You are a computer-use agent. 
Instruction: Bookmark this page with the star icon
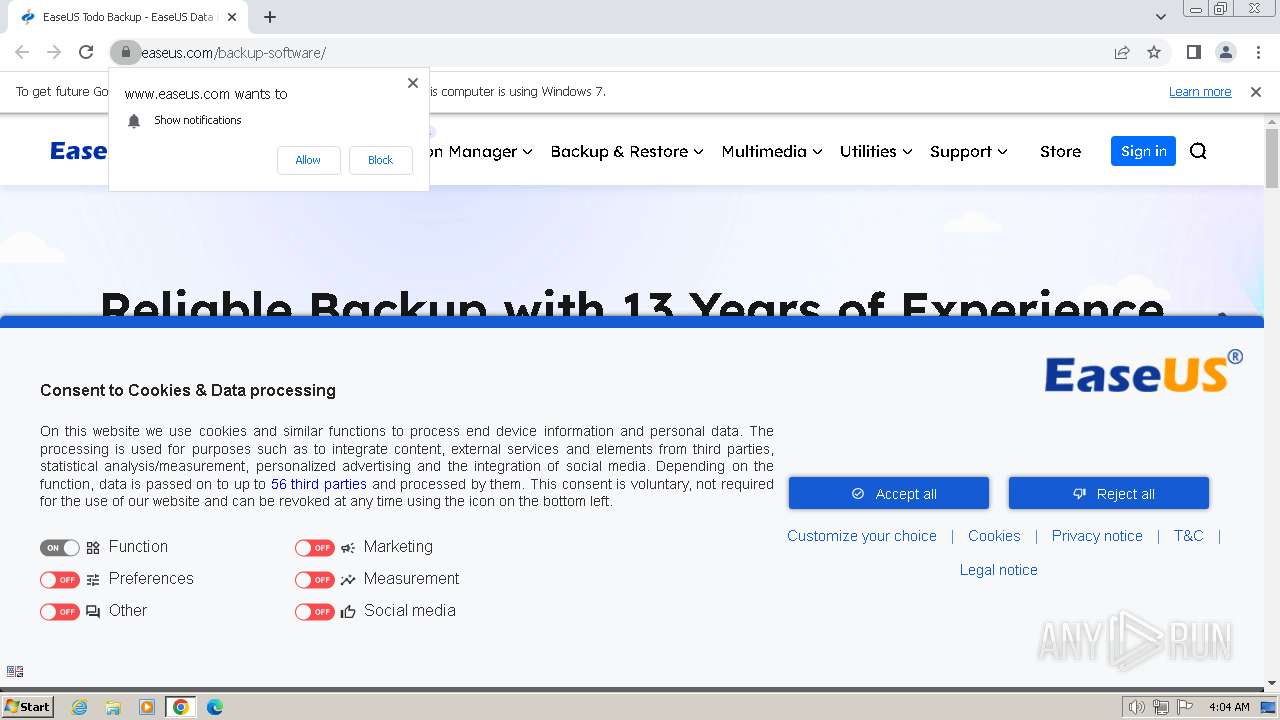click(x=1154, y=52)
